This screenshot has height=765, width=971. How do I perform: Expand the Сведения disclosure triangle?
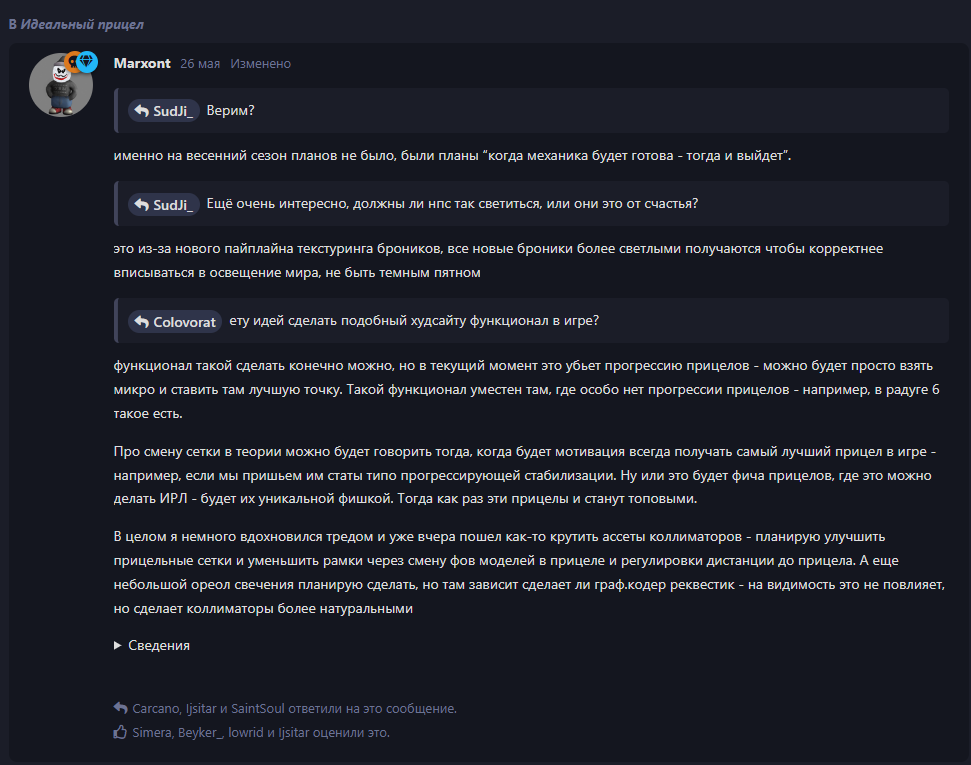click(118, 645)
